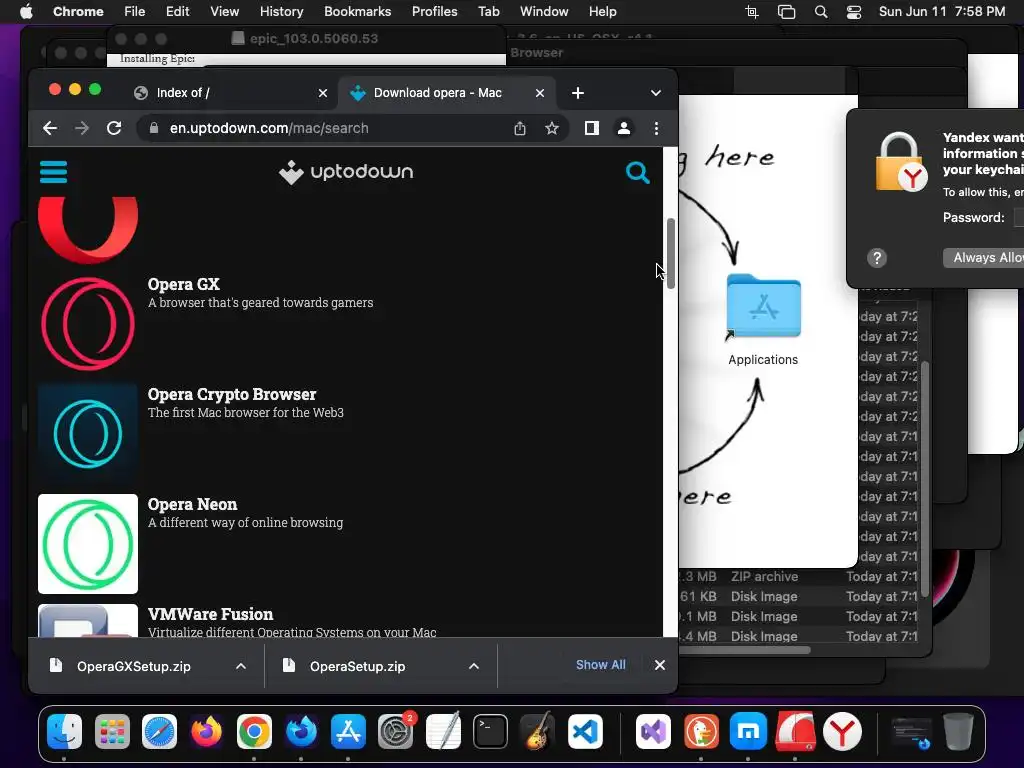1024x768 pixels.
Task: Open Chrome three-dot menu
Action: click(x=656, y=128)
